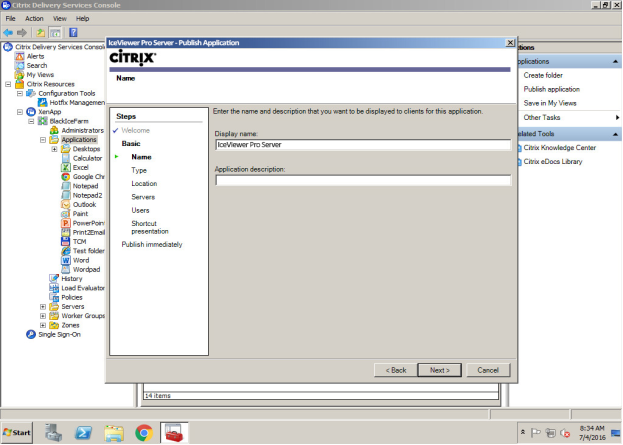Image resolution: width=623 pixels, height=445 pixels.
Task: Open the File menu
Action: pos(10,19)
